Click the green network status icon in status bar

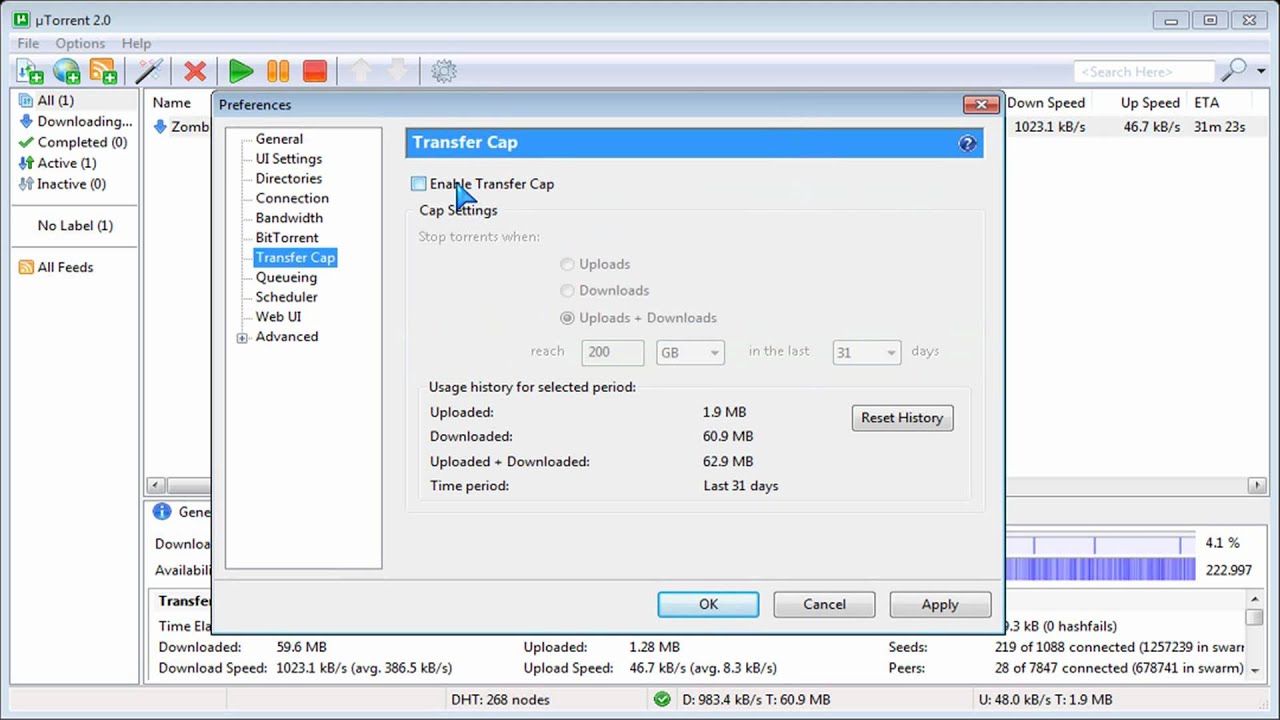[662, 699]
